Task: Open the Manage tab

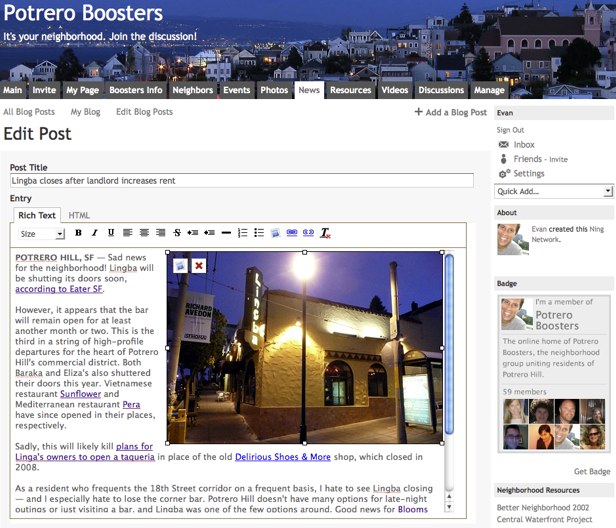Action: pos(489,90)
